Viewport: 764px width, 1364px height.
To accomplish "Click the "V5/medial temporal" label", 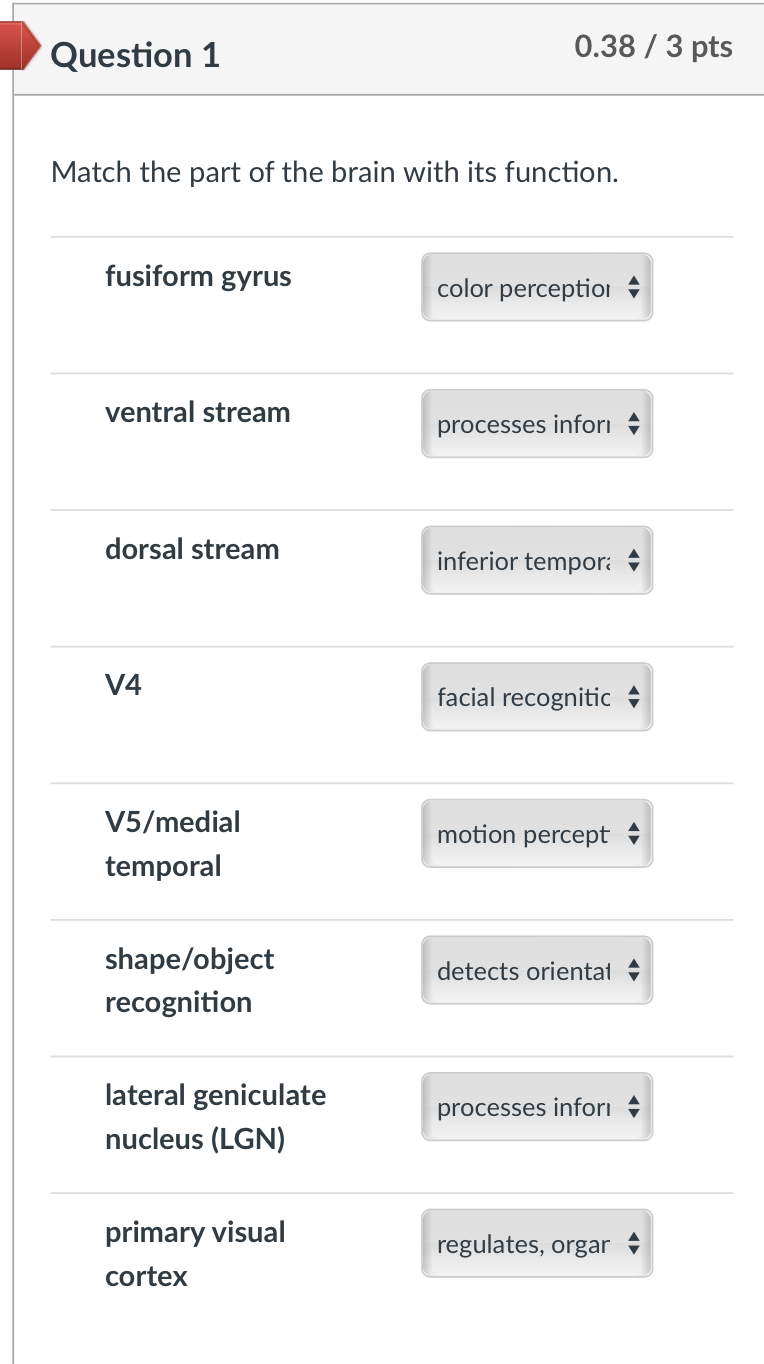I will pos(173,843).
